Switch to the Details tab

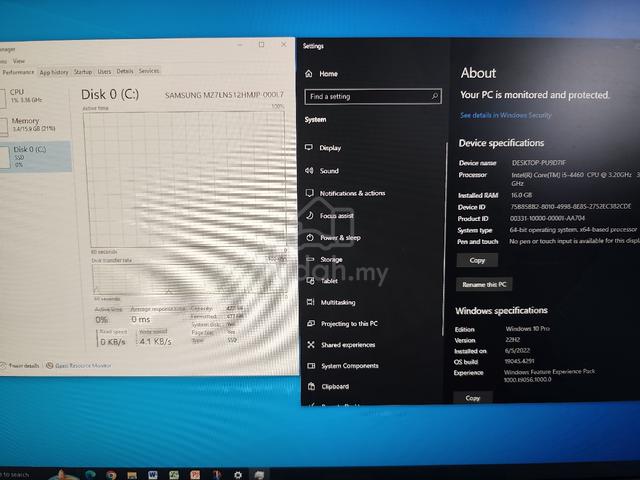coord(125,71)
